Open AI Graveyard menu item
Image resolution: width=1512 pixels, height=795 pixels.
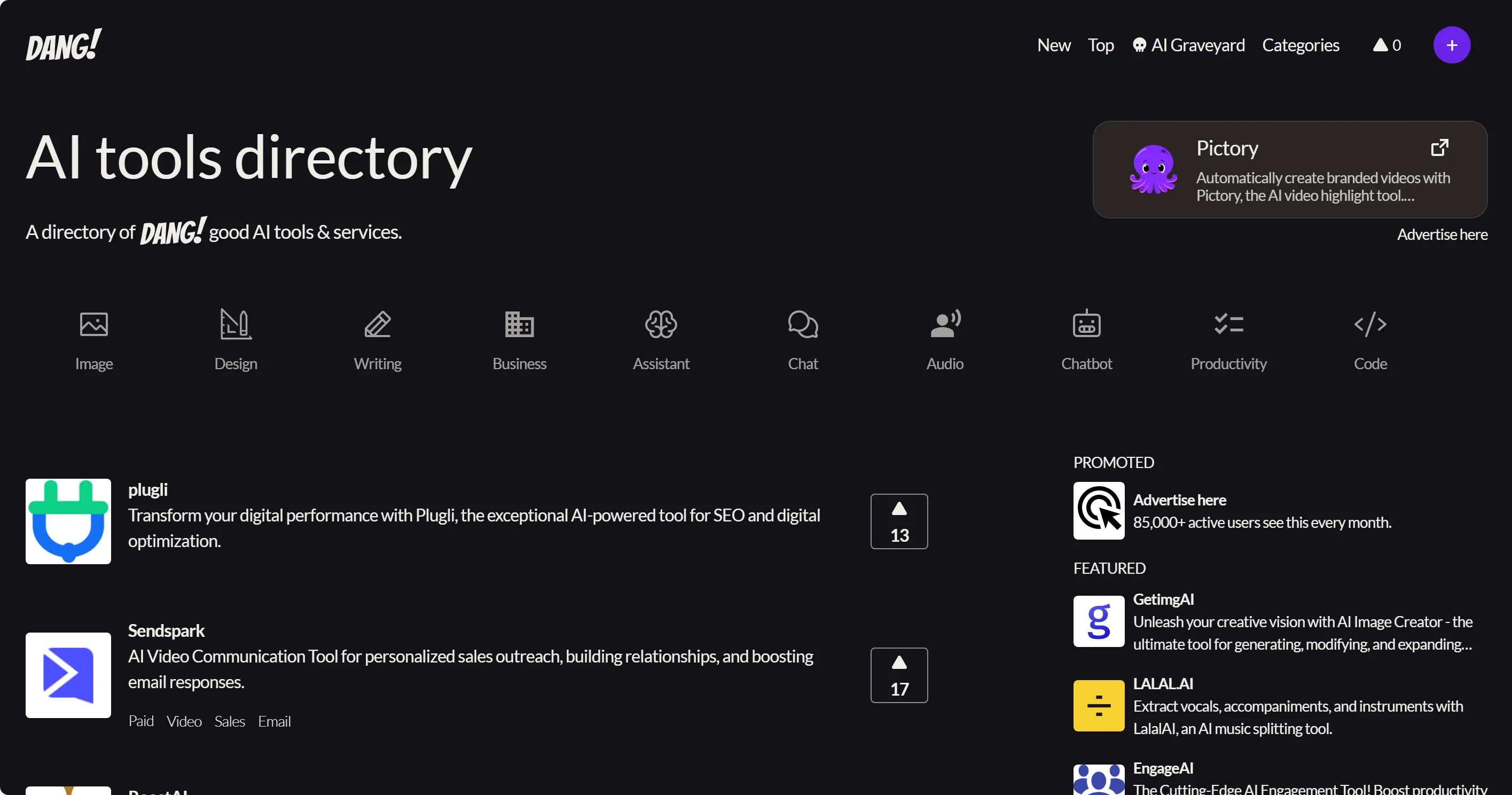coord(1188,45)
